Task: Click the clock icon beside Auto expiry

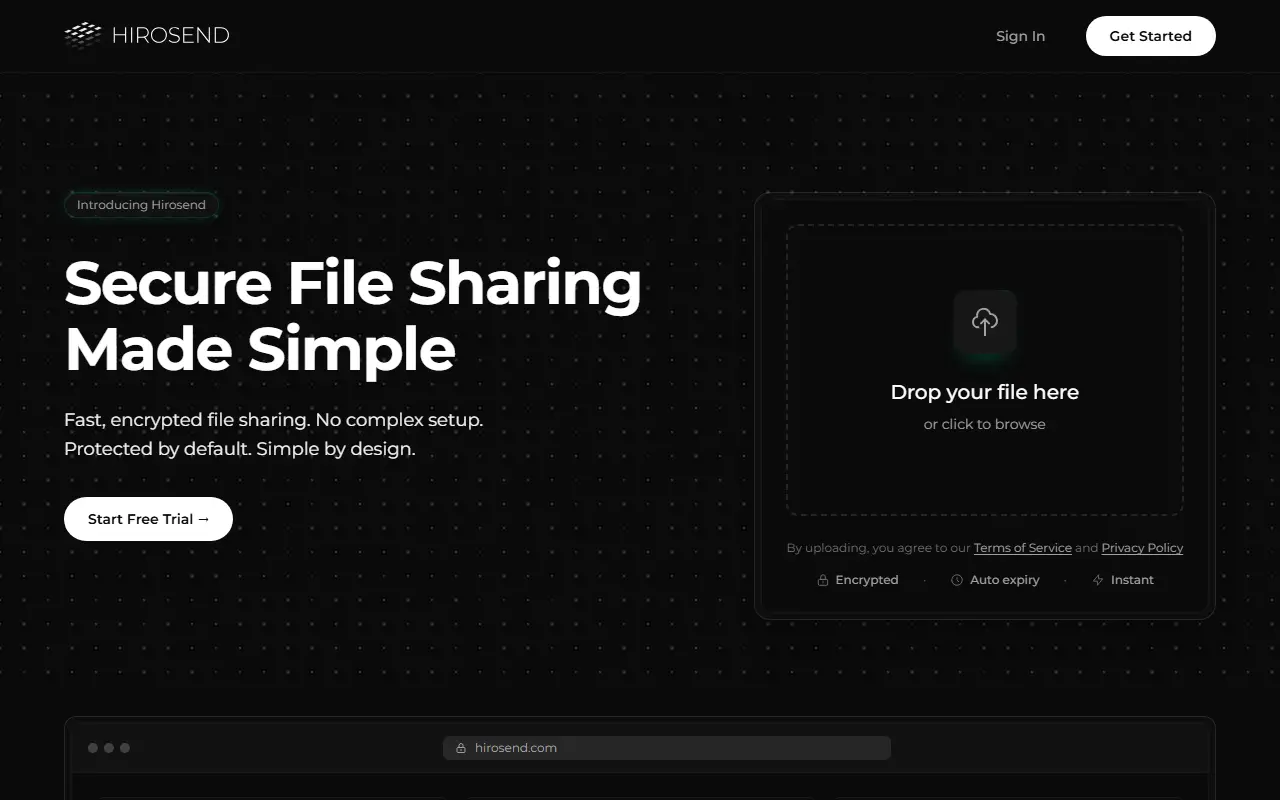Action: click(957, 580)
